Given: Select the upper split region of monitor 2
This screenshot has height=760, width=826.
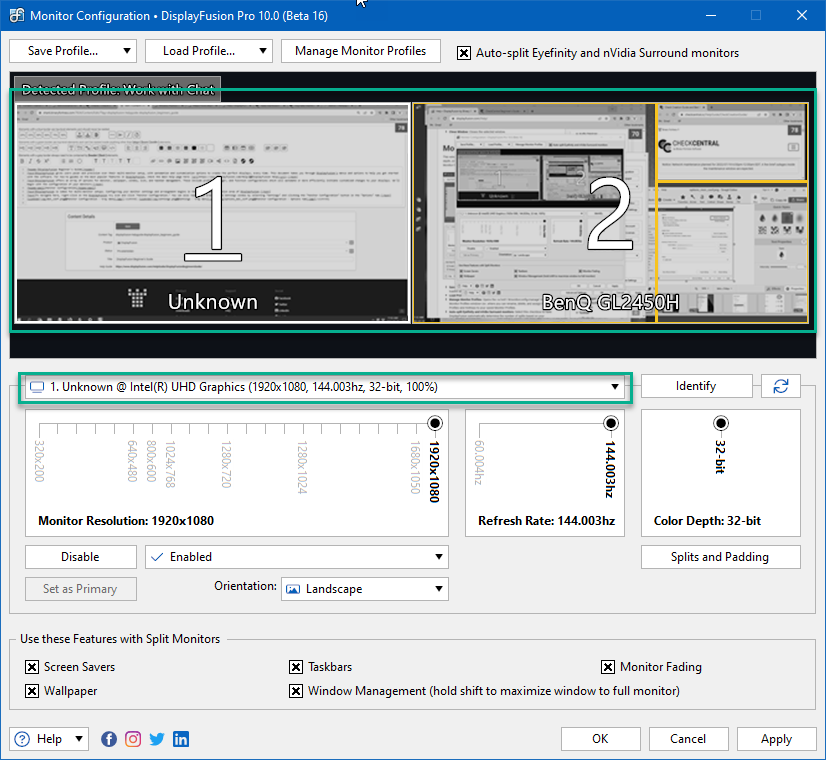Looking at the screenshot, I should (x=732, y=142).
